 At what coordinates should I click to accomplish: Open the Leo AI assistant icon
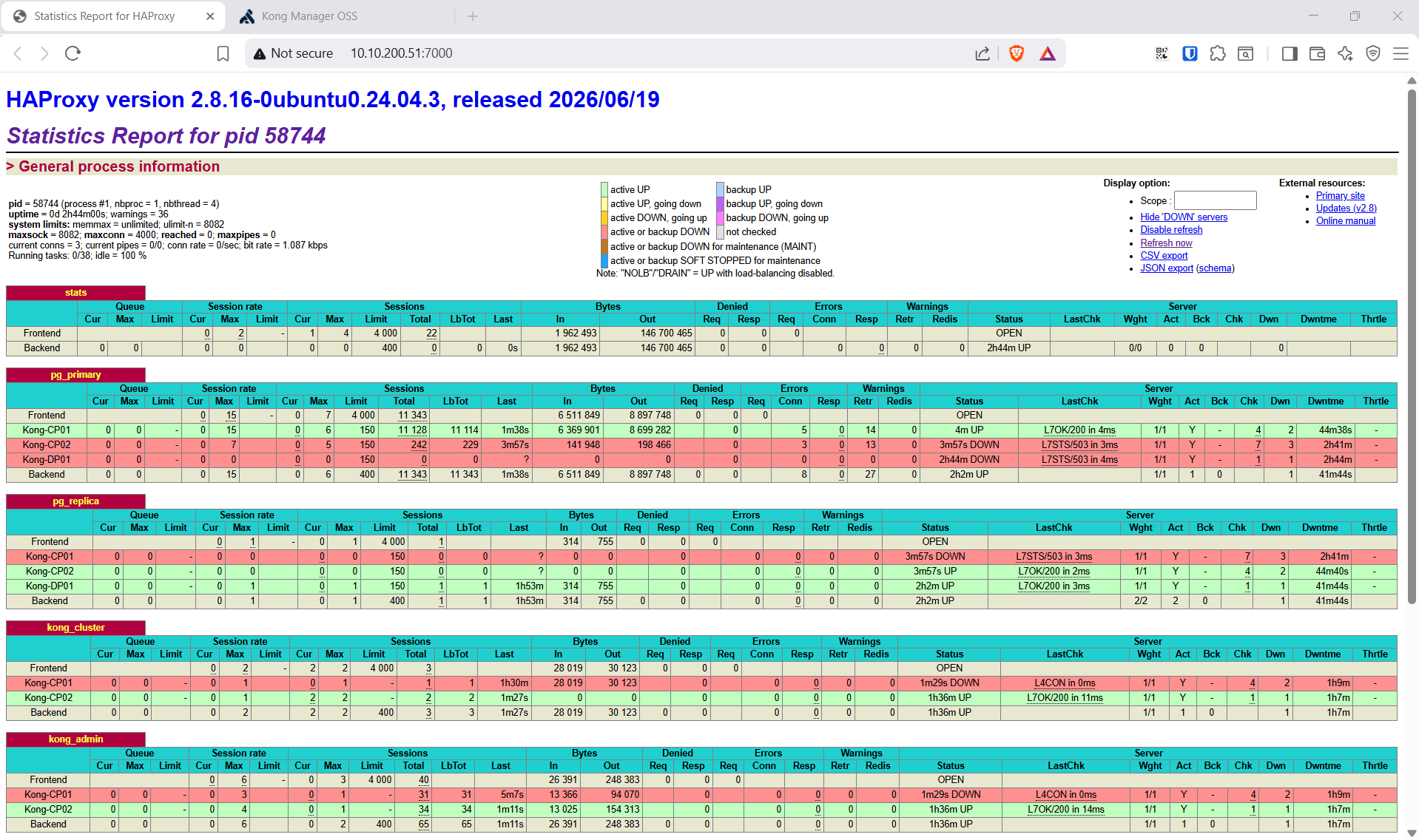(x=1345, y=53)
